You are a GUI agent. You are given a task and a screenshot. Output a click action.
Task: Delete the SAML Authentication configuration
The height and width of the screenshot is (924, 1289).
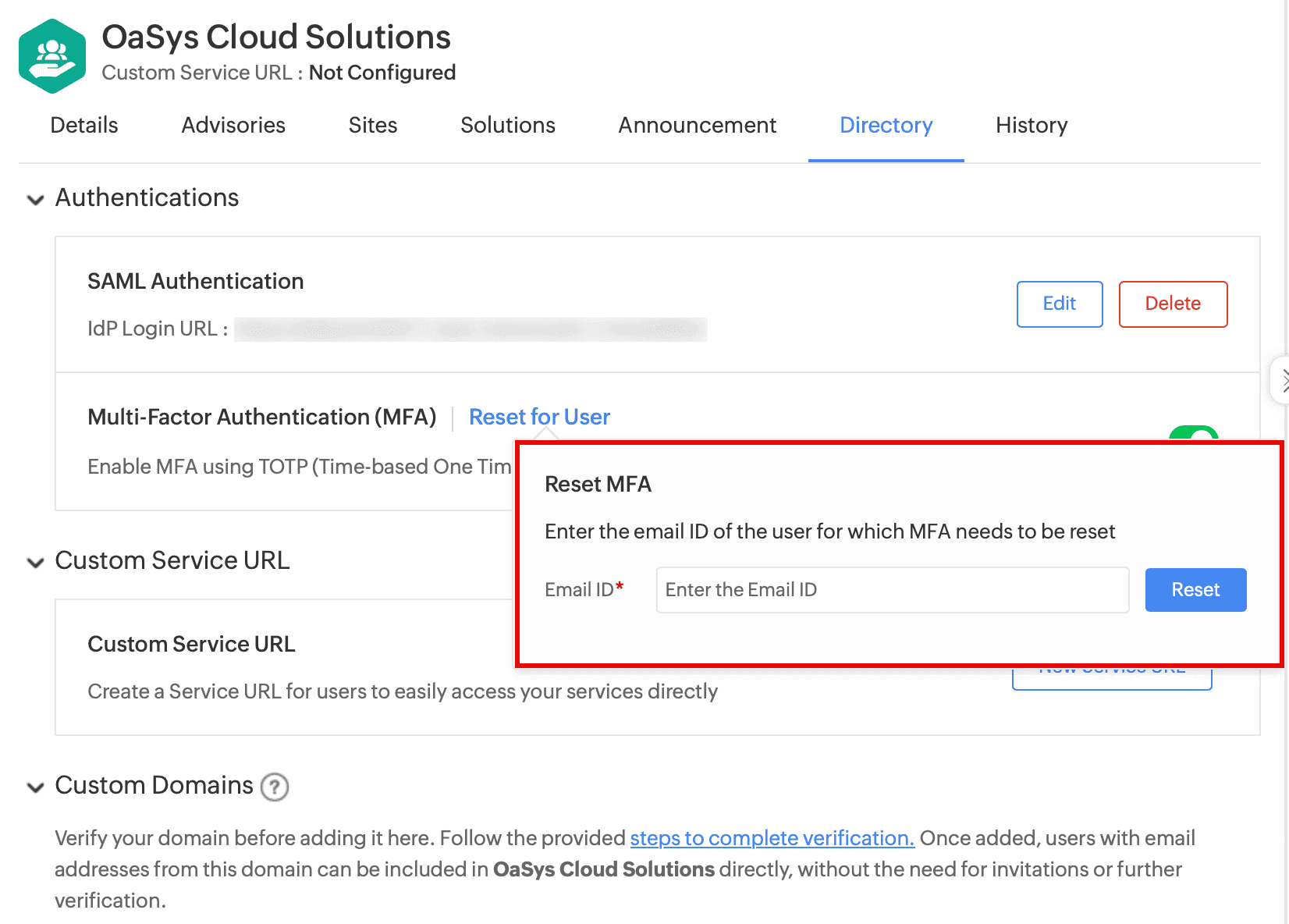tap(1172, 304)
